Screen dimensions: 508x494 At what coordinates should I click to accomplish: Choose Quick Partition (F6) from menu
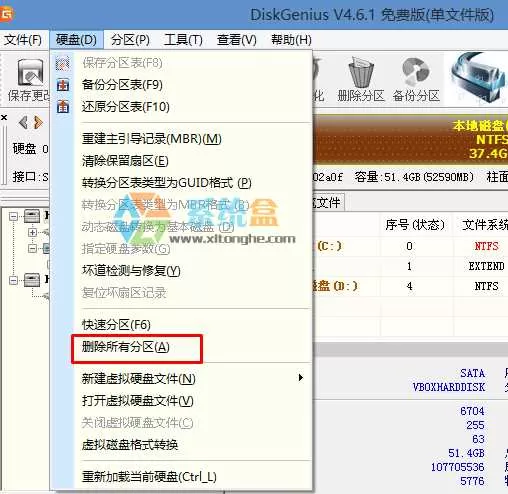pyautogui.click(x=116, y=324)
